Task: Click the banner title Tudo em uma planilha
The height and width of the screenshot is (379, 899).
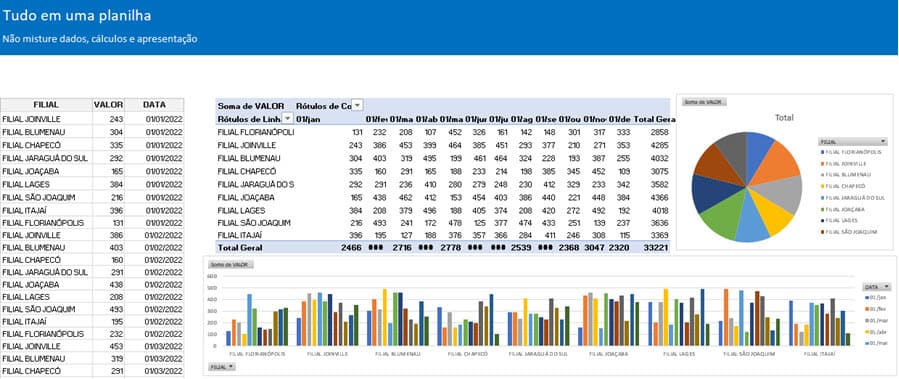Action: (77, 16)
